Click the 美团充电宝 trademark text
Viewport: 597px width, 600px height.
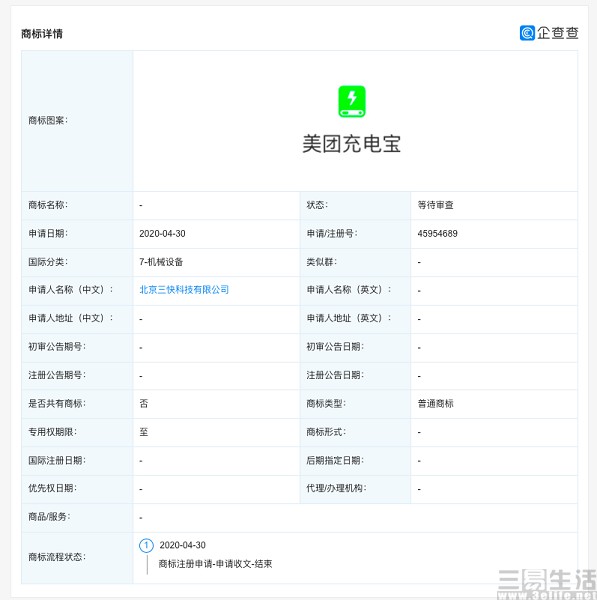point(351,144)
